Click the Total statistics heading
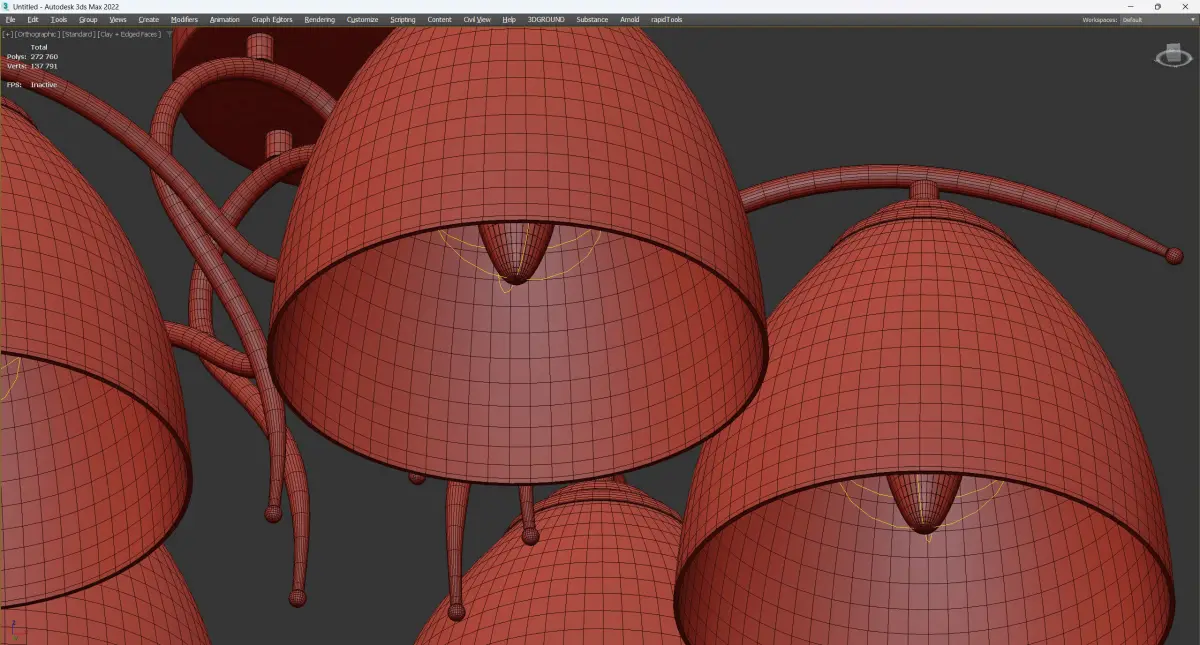Image resolution: width=1200 pixels, height=645 pixels. (39, 47)
